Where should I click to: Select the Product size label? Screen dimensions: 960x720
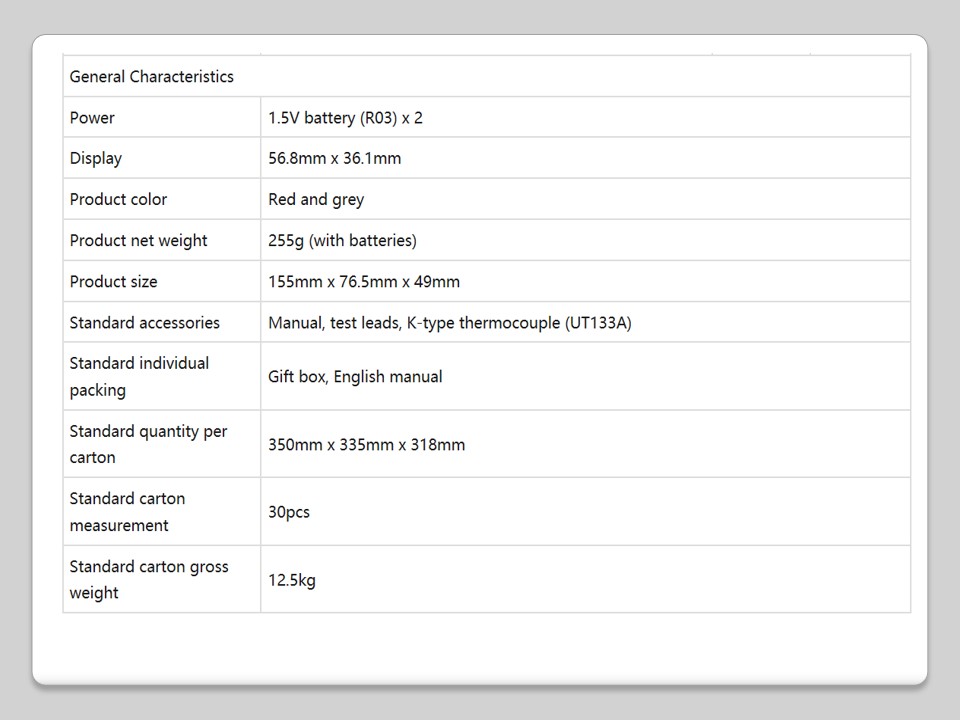(113, 281)
